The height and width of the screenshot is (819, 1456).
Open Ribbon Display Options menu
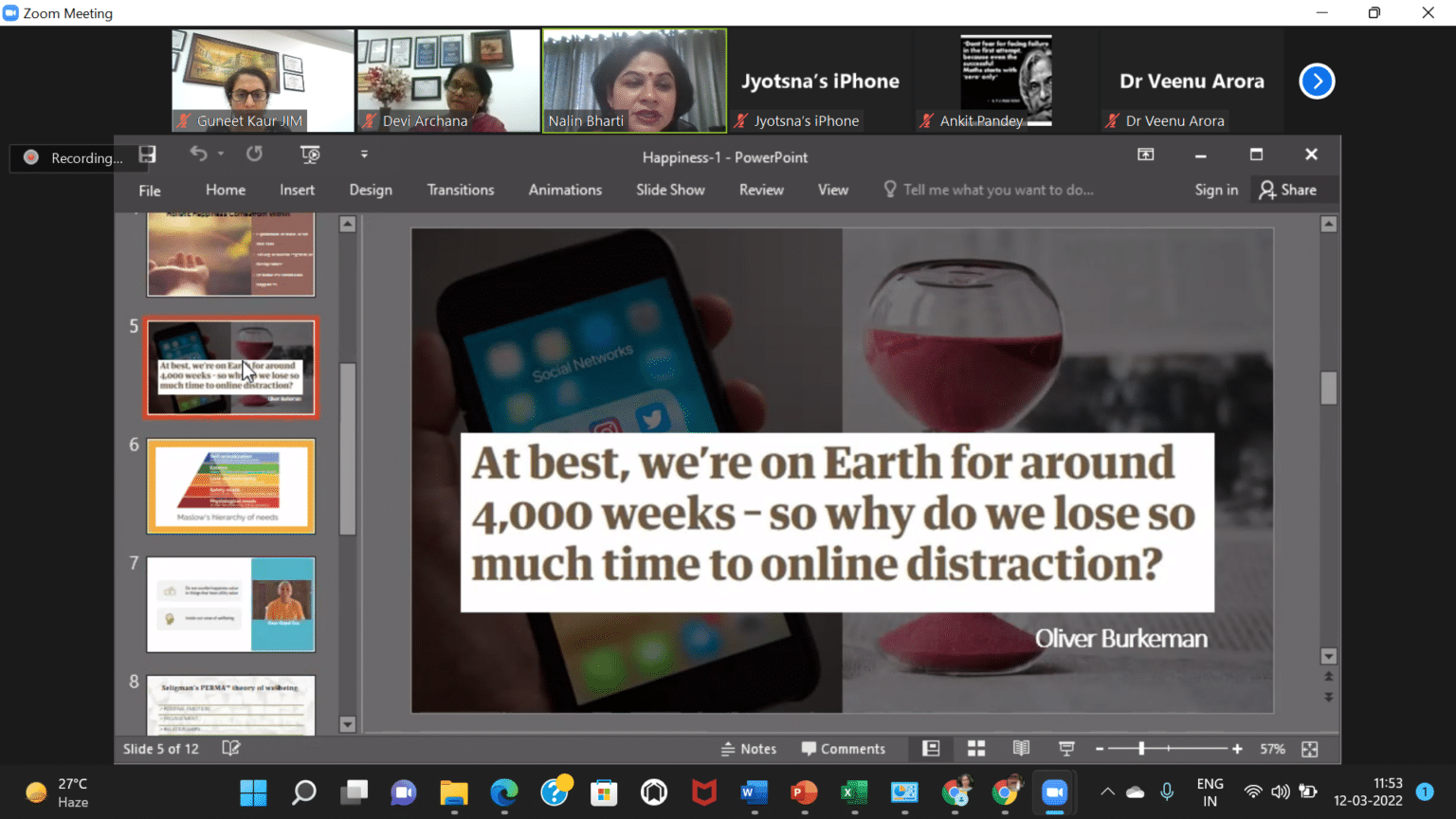click(1145, 155)
